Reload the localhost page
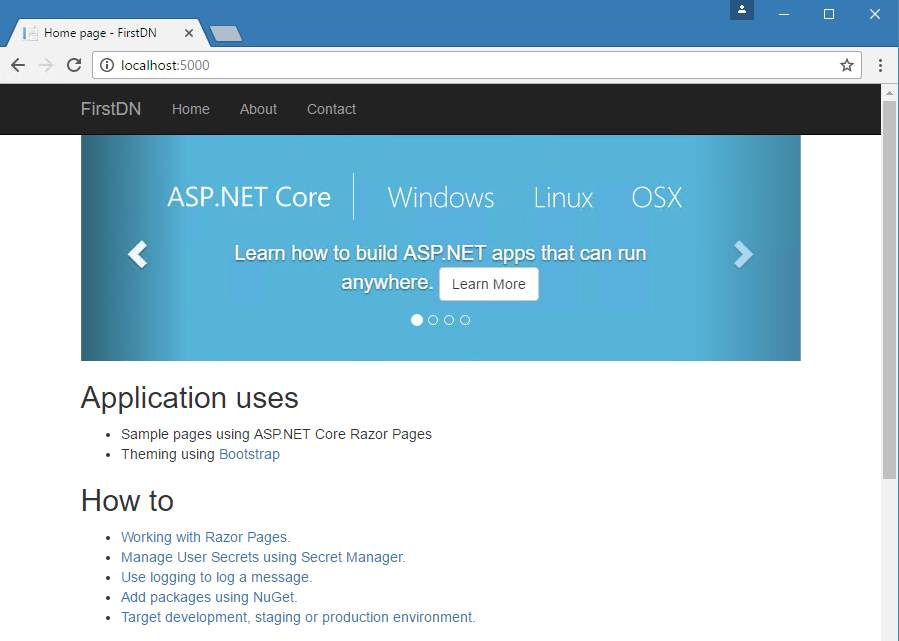This screenshot has width=899, height=641. coord(74,65)
